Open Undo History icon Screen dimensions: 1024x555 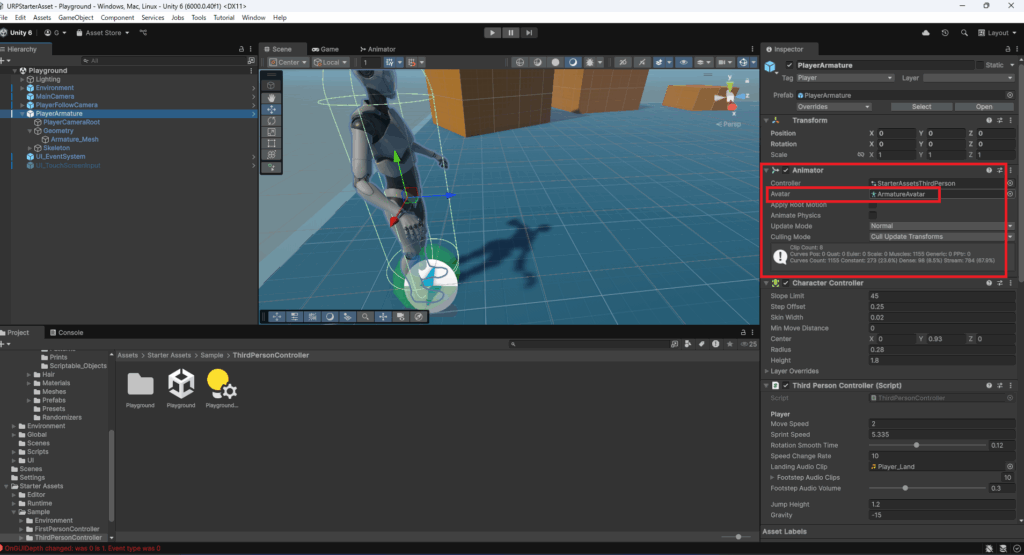click(945, 33)
